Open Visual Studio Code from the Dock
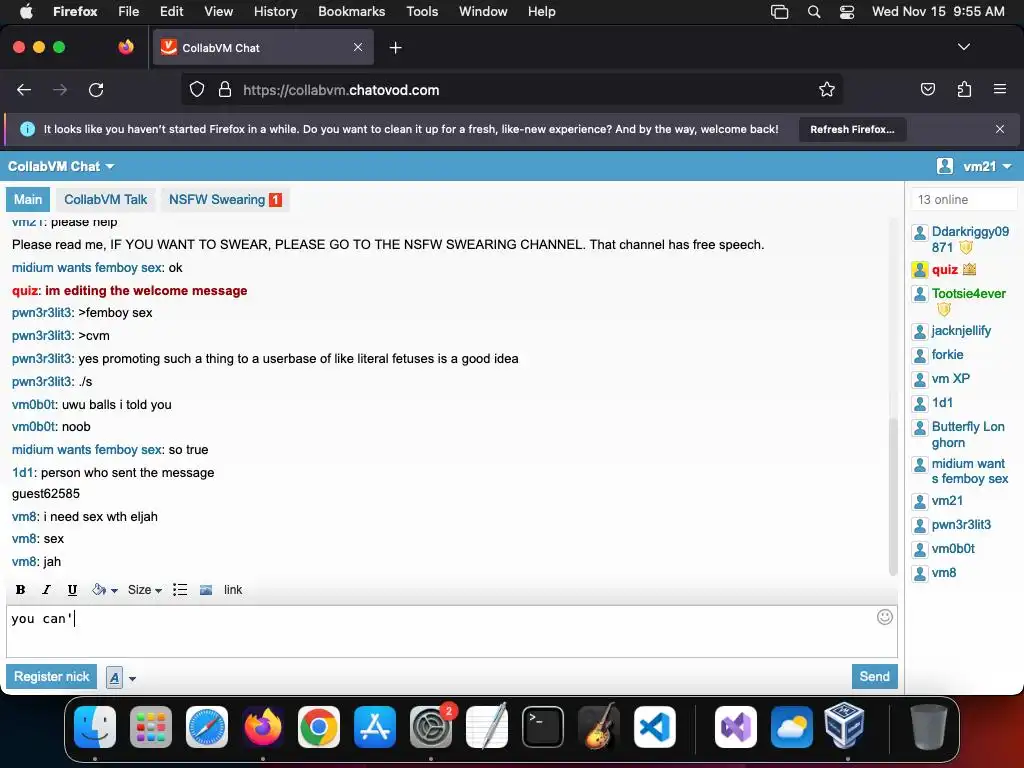Image resolution: width=1024 pixels, height=768 pixels. click(x=654, y=727)
